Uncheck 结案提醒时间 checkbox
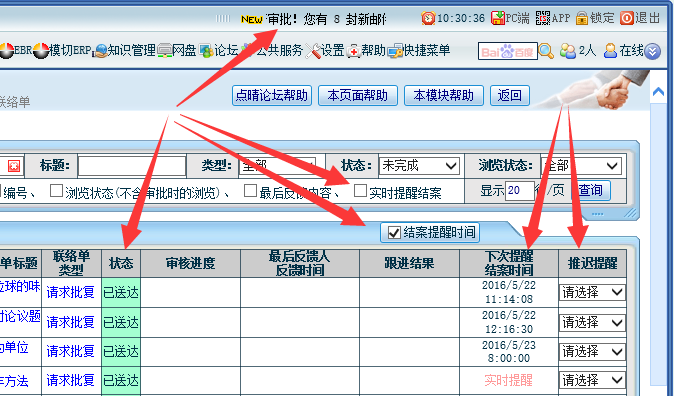The width and height of the screenshot is (674, 396). [394, 233]
